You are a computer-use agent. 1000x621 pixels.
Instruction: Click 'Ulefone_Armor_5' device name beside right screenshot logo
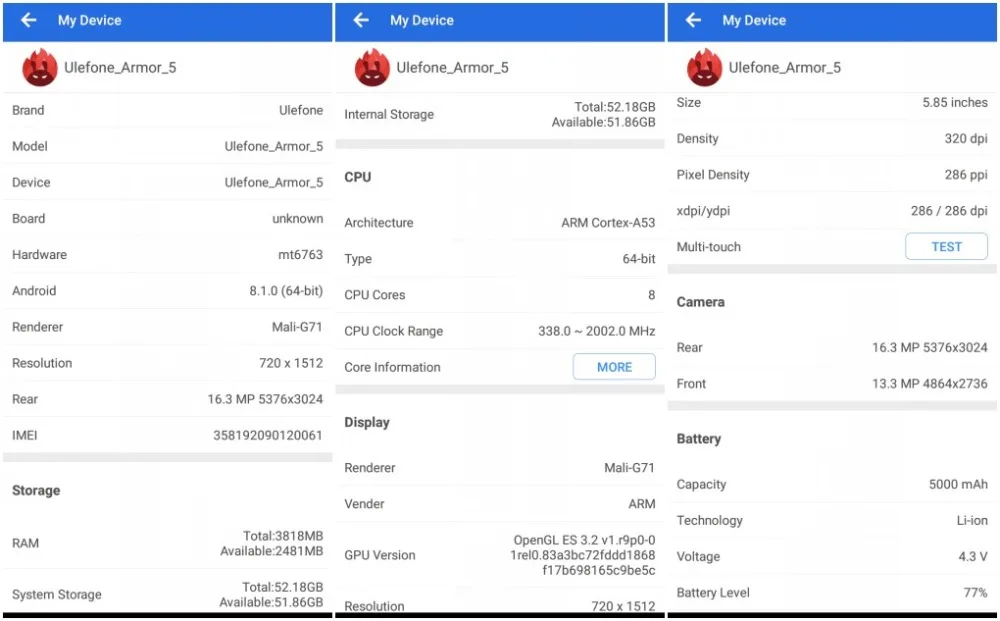pyautogui.click(x=784, y=68)
